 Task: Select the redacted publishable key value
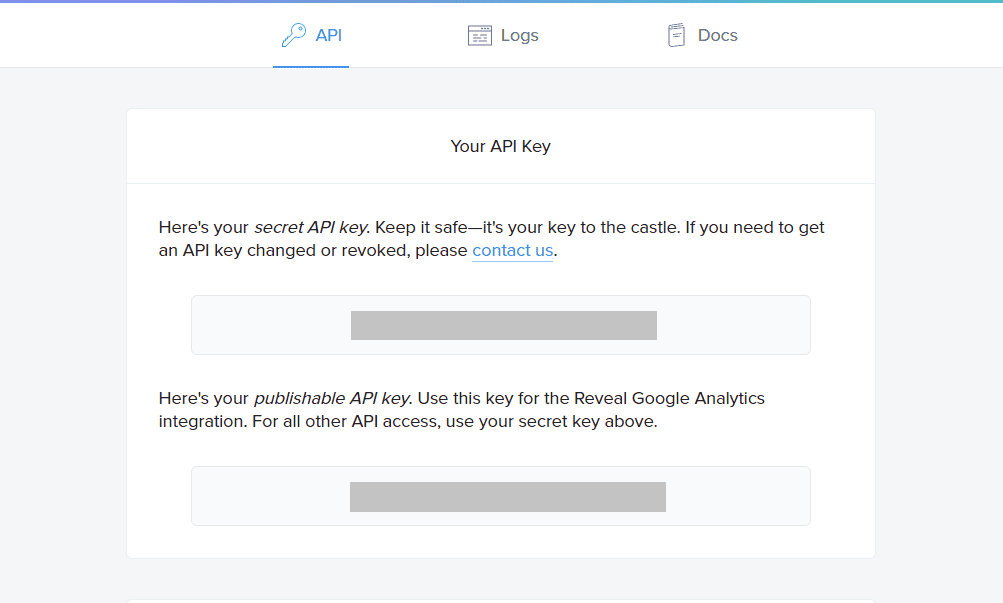click(x=507, y=497)
